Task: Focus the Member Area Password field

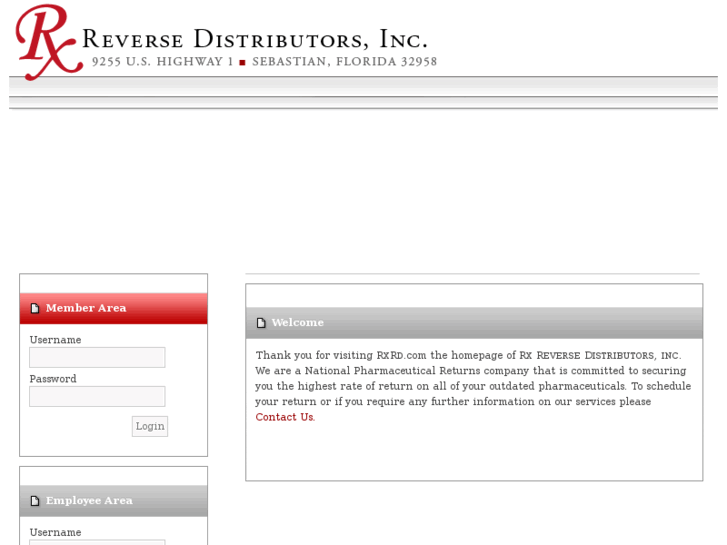Action: [x=97, y=397]
